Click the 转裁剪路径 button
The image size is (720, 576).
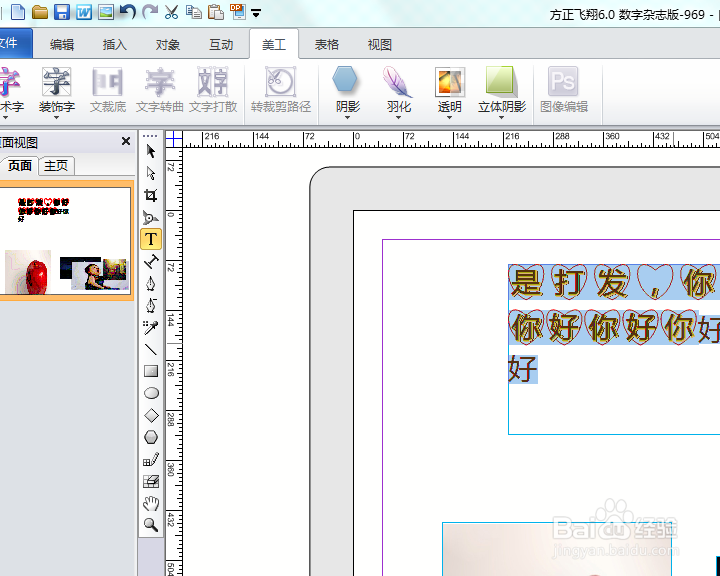[x=281, y=90]
